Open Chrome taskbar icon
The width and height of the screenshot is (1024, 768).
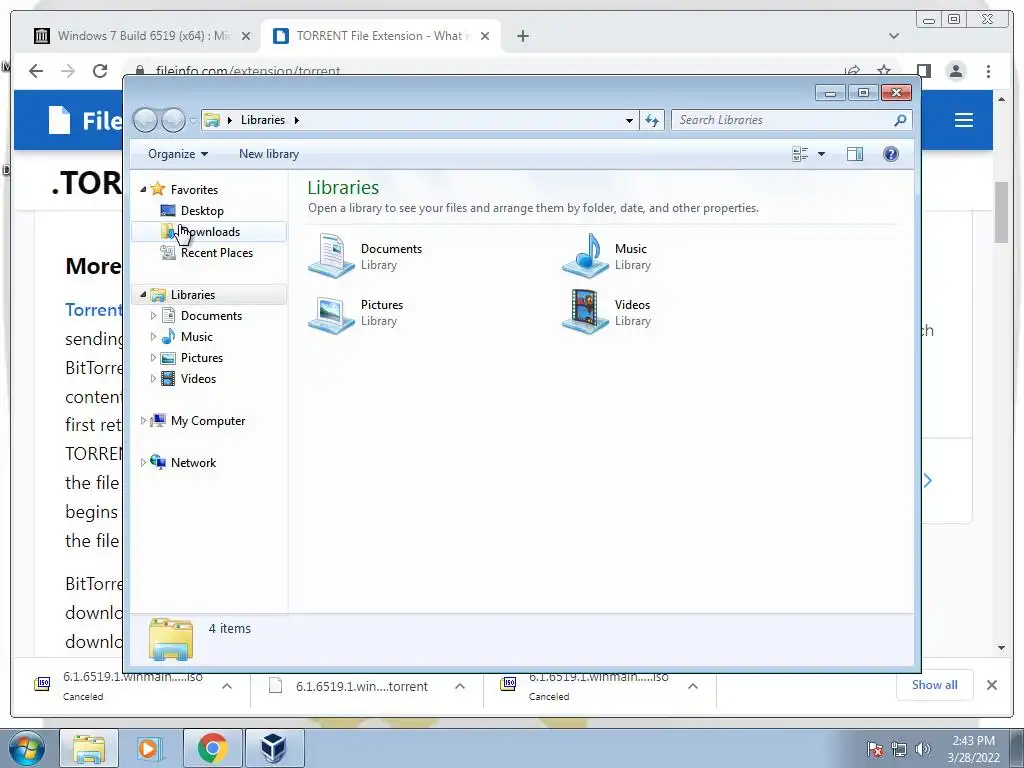(212, 748)
